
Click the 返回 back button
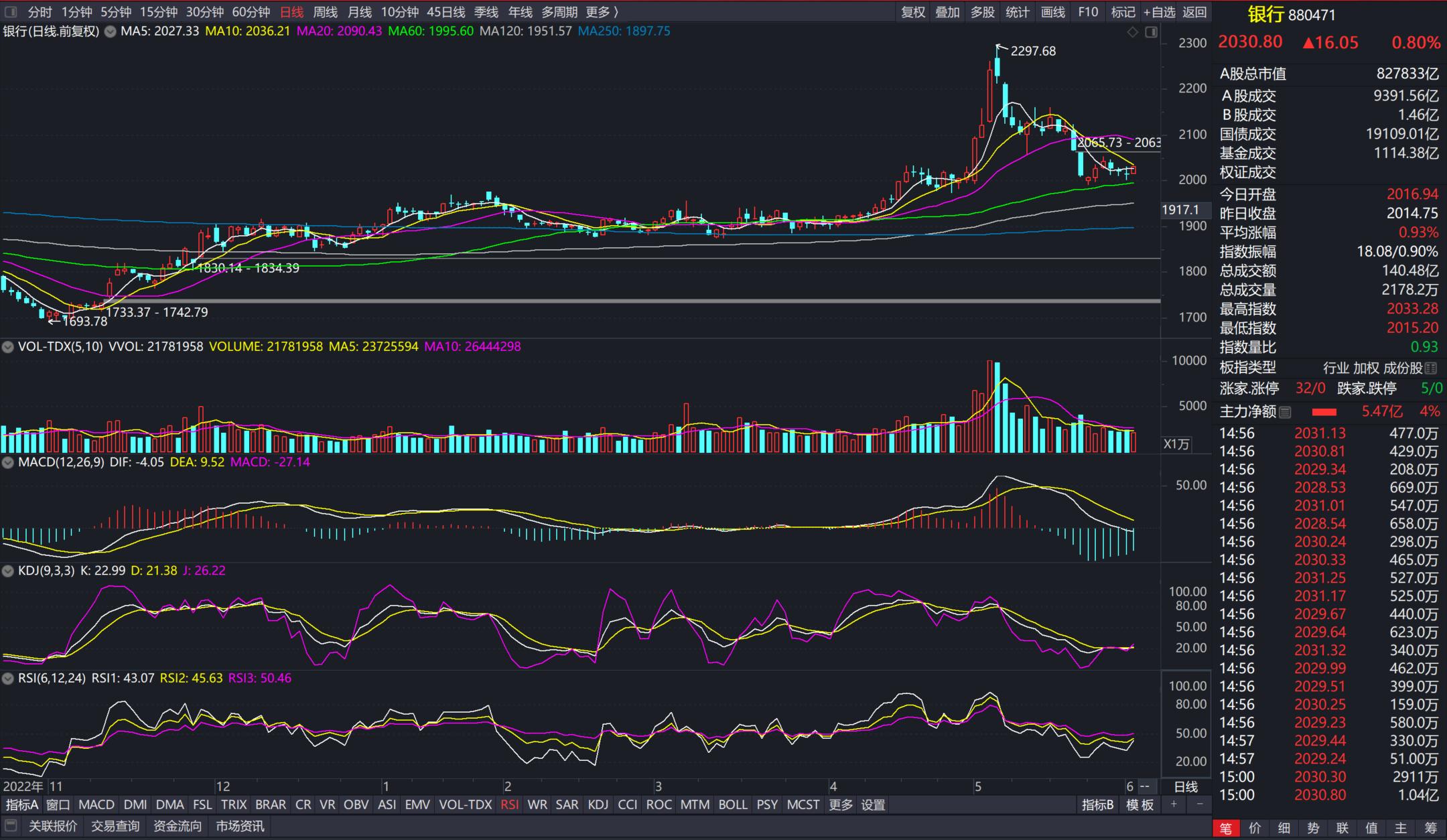(x=1194, y=12)
